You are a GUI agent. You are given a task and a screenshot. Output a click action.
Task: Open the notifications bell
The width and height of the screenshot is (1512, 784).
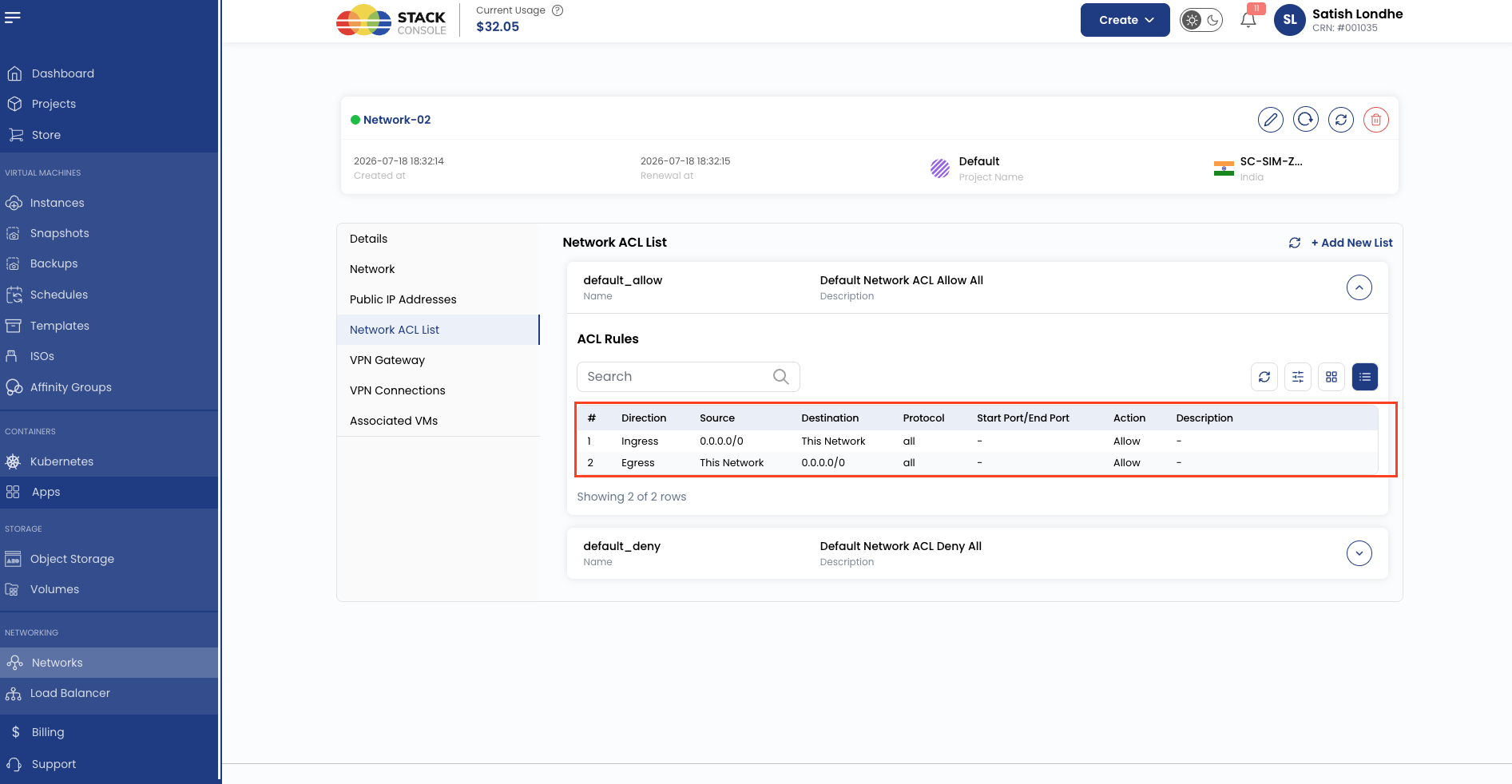pyautogui.click(x=1248, y=20)
